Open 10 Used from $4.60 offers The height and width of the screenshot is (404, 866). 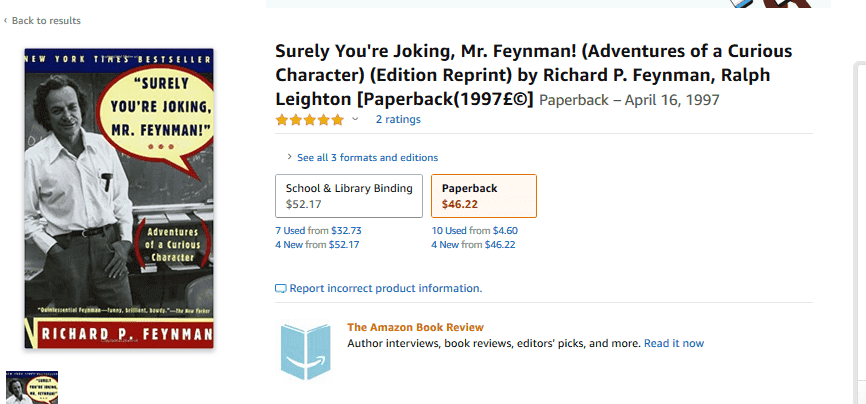click(x=474, y=231)
